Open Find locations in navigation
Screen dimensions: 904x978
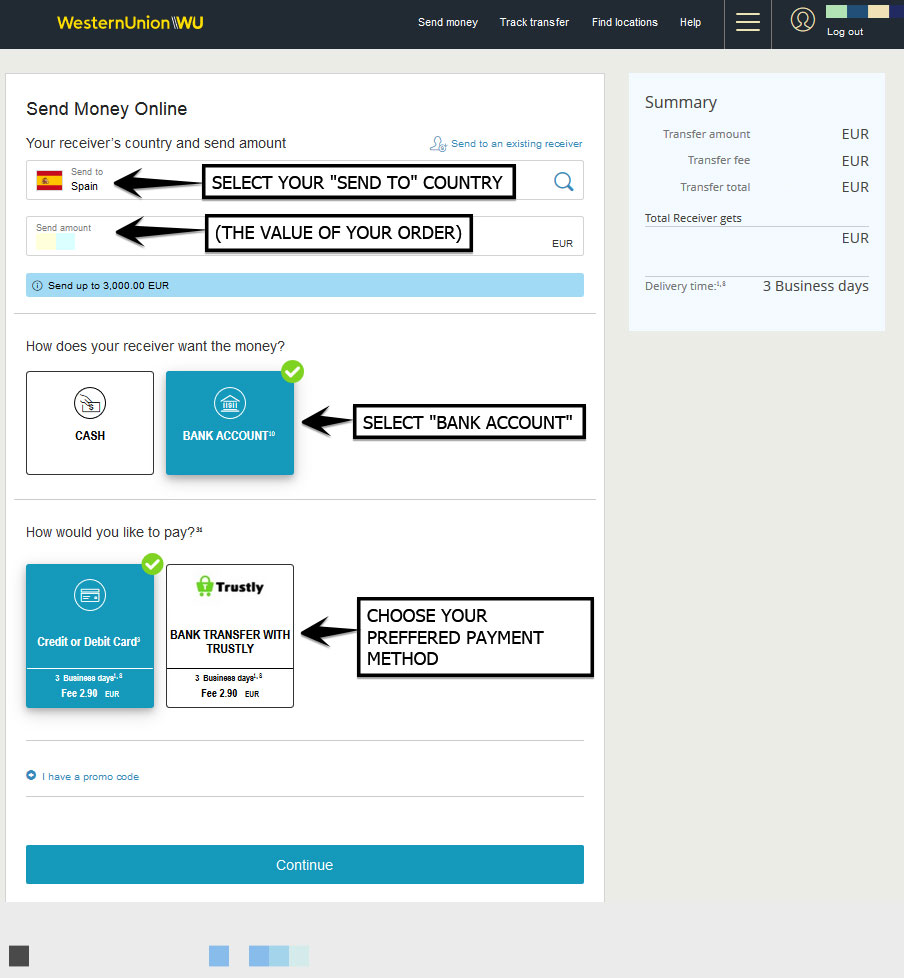(624, 22)
